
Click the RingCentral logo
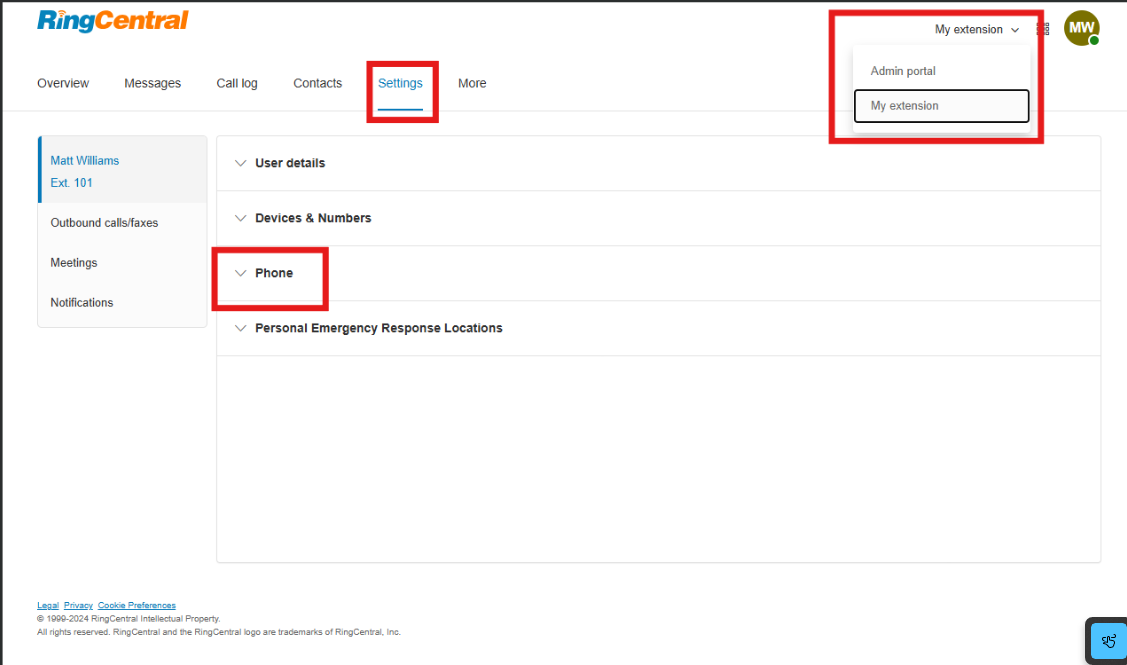click(x=113, y=21)
